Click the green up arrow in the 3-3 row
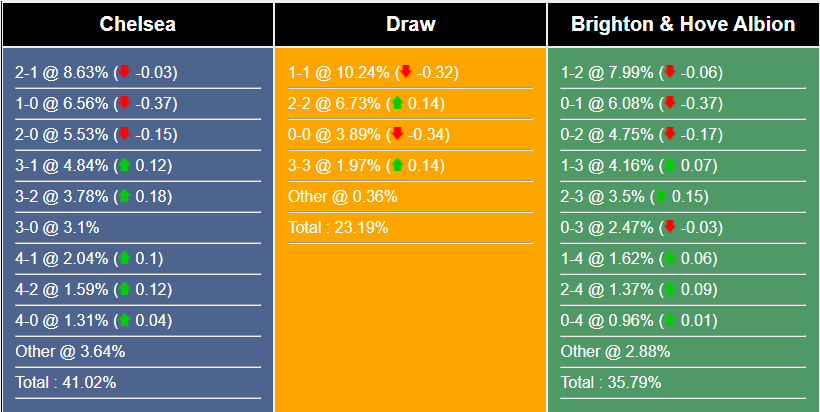Image resolution: width=820 pixels, height=412 pixels. click(397, 165)
